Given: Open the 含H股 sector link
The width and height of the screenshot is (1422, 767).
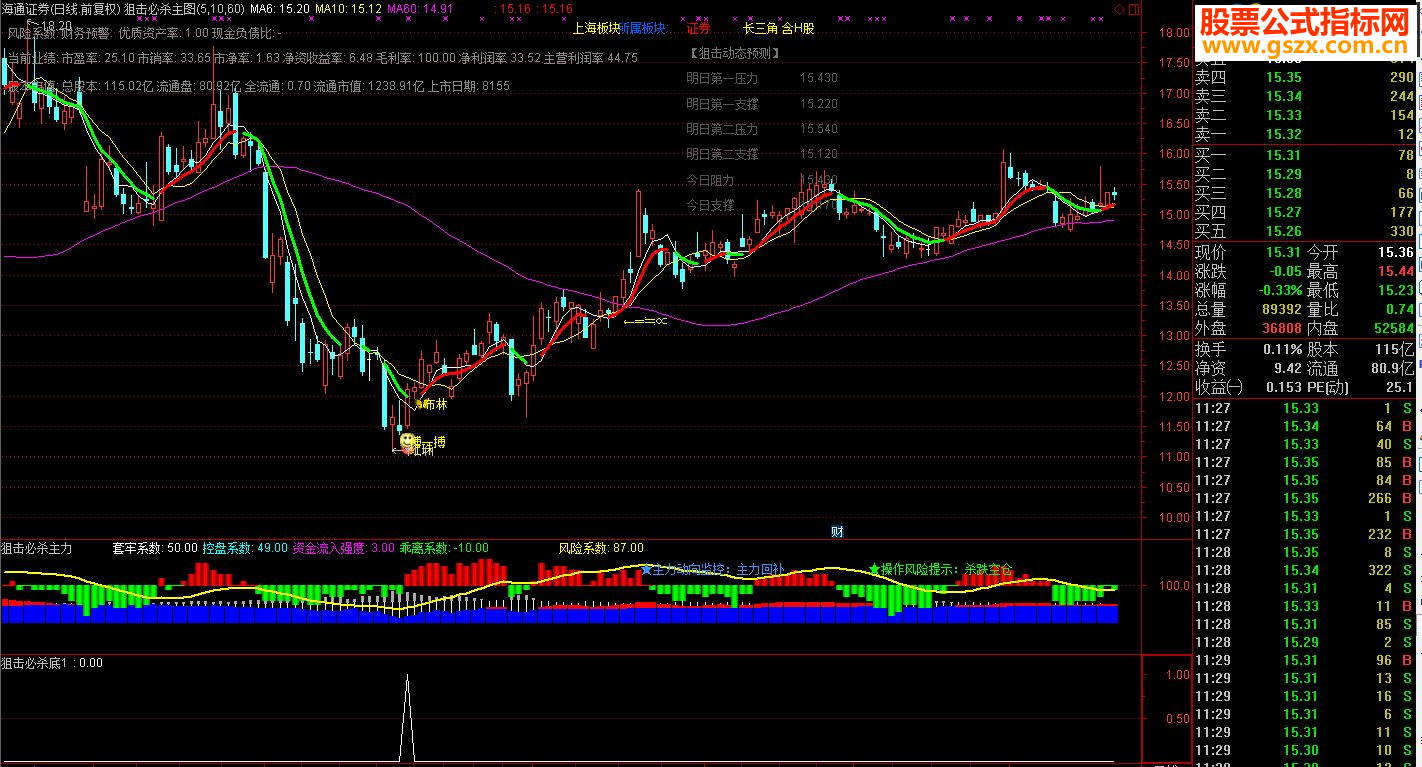Looking at the screenshot, I should click(x=798, y=28).
